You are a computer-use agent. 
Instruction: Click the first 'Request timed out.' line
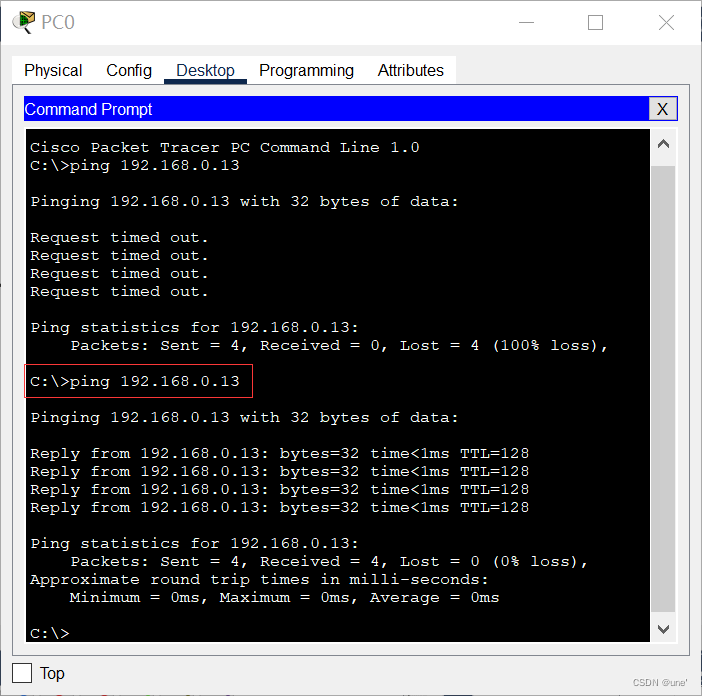[119, 237]
